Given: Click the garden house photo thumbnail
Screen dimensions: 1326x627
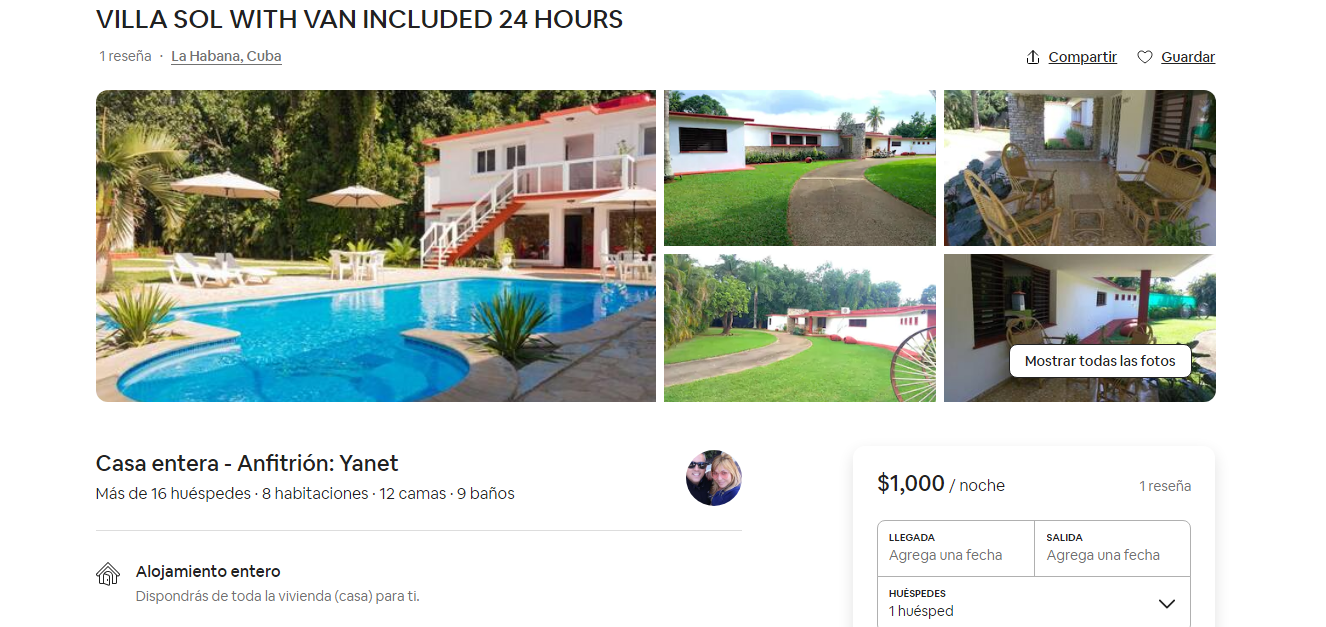Looking at the screenshot, I should tap(799, 328).
